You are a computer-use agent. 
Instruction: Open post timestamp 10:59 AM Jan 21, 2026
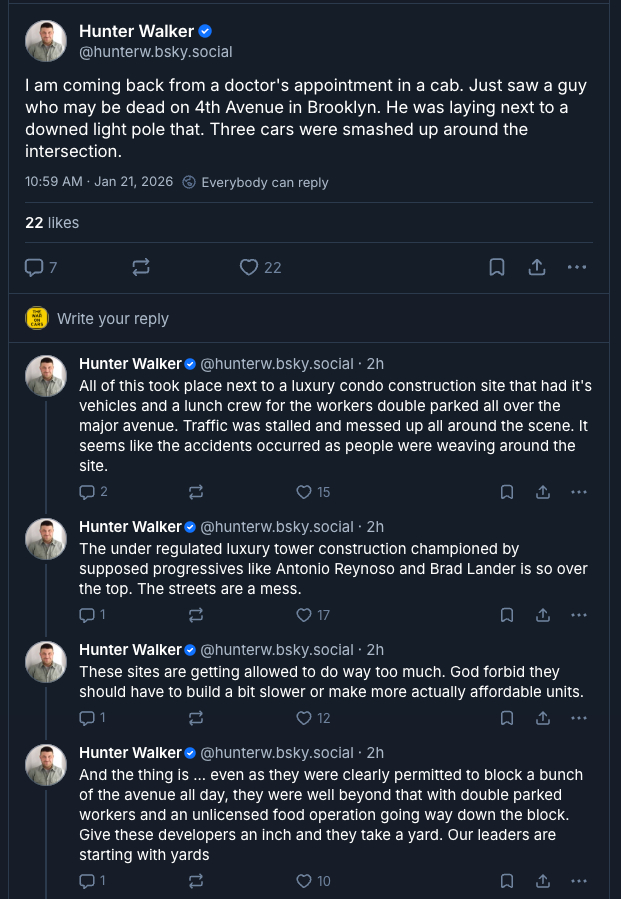(98, 182)
